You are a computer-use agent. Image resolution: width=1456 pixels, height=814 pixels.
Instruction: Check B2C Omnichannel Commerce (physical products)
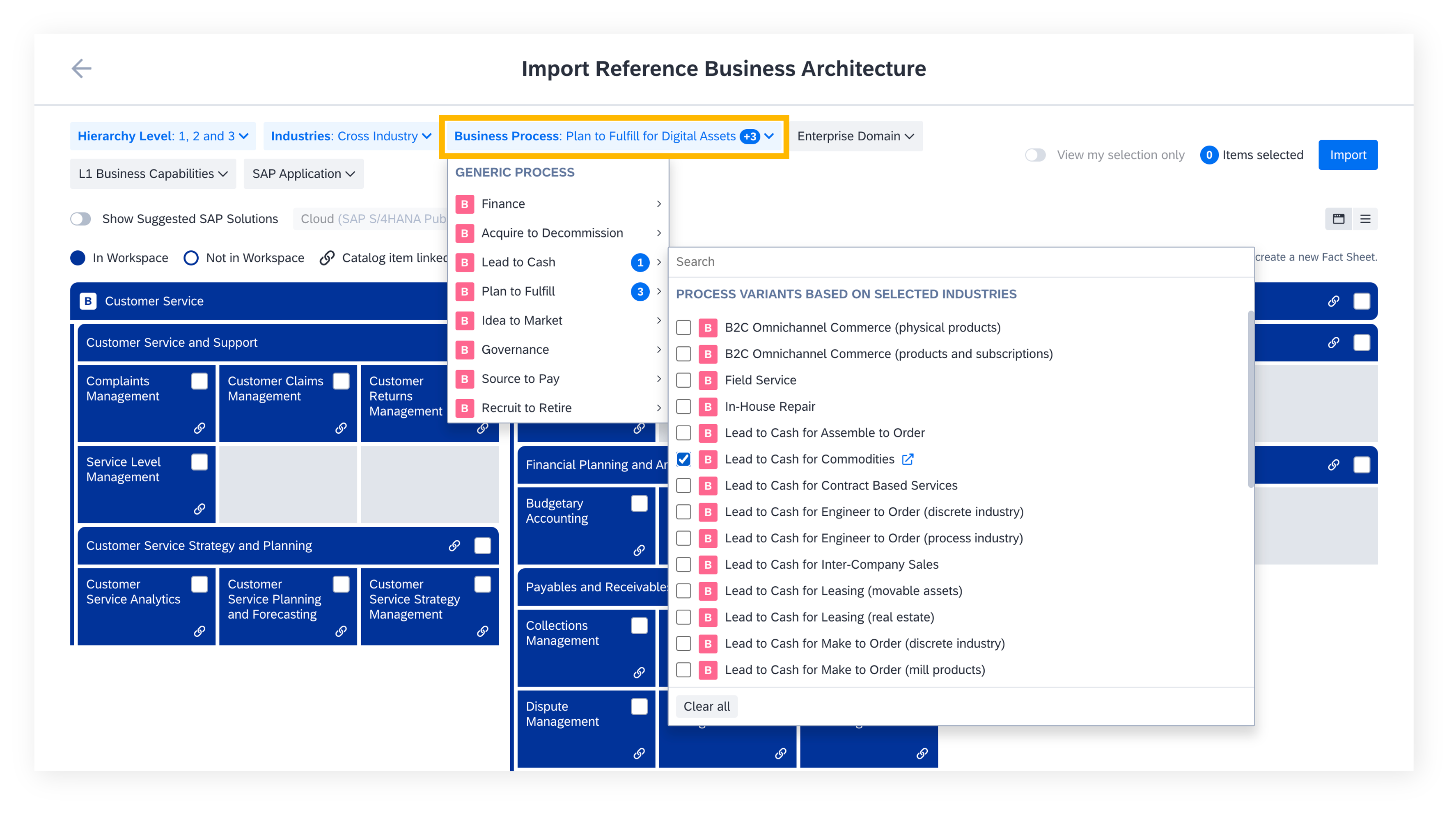coord(683,328)
